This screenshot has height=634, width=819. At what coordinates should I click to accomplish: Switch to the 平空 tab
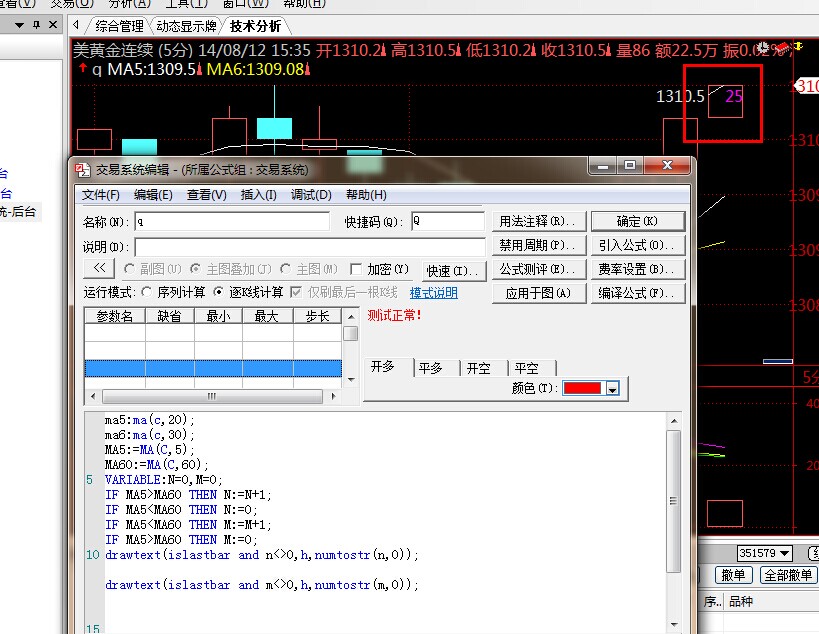[526, 368]
